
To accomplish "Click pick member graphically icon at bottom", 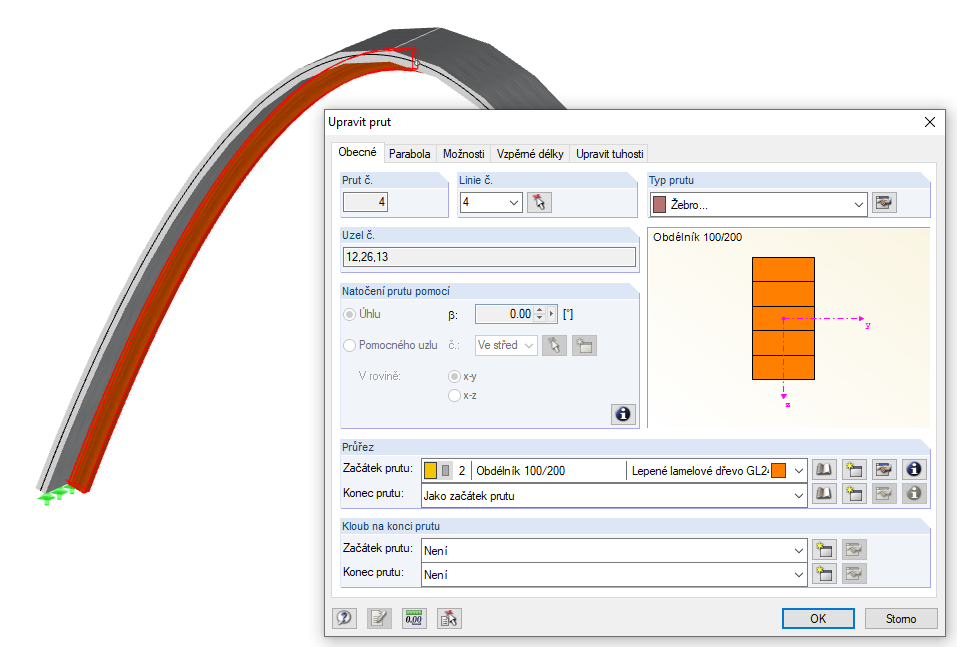I will pos(449,618).
